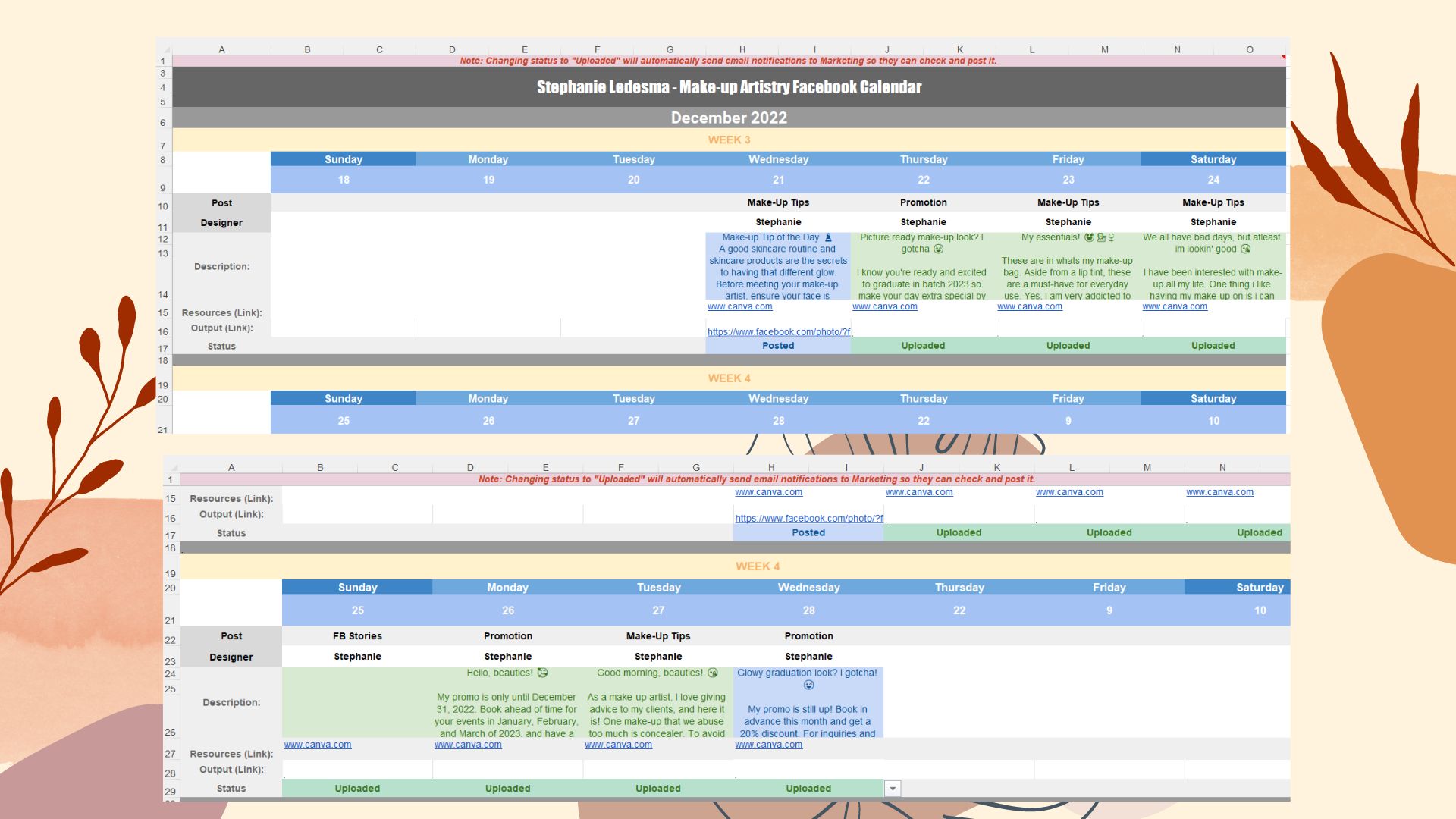Click the WEEK 4 label in the bottom sheet

click(757, 566)
